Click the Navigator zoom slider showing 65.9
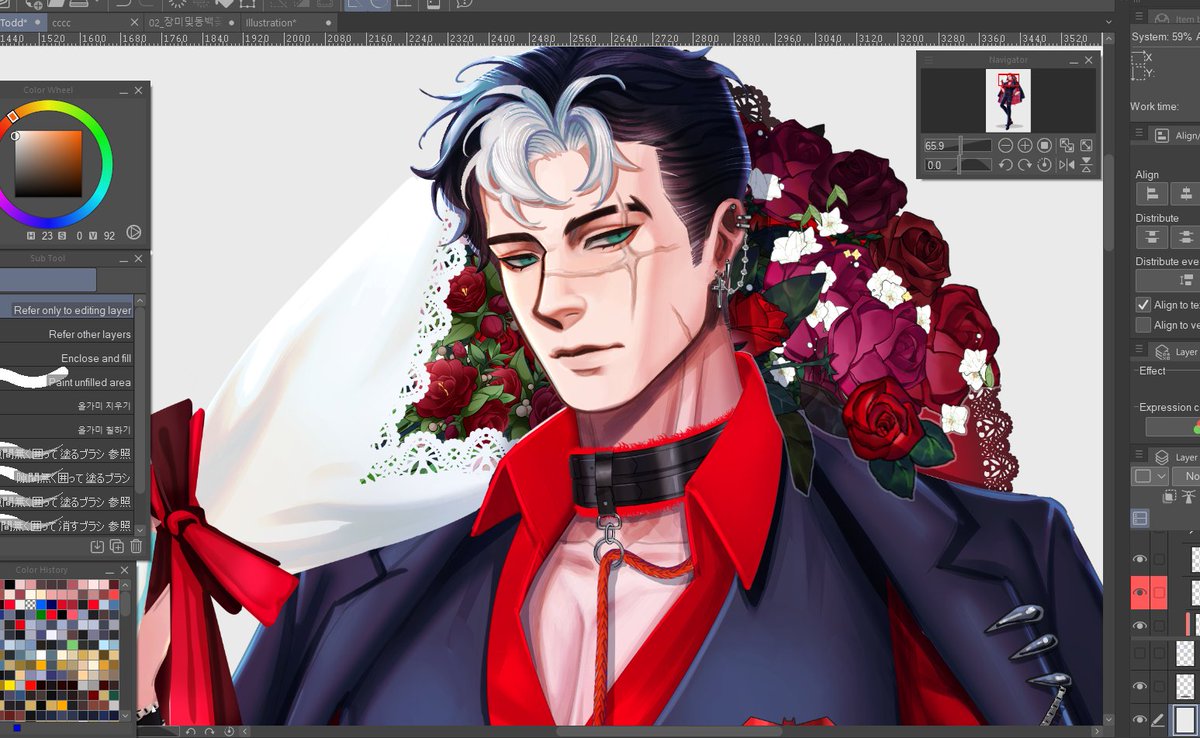This screenshot has width=1200, height=738. [957, 146]
